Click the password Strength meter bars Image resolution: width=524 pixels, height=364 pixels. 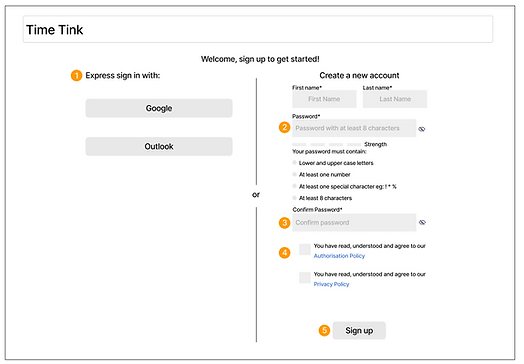pos(326,144)
